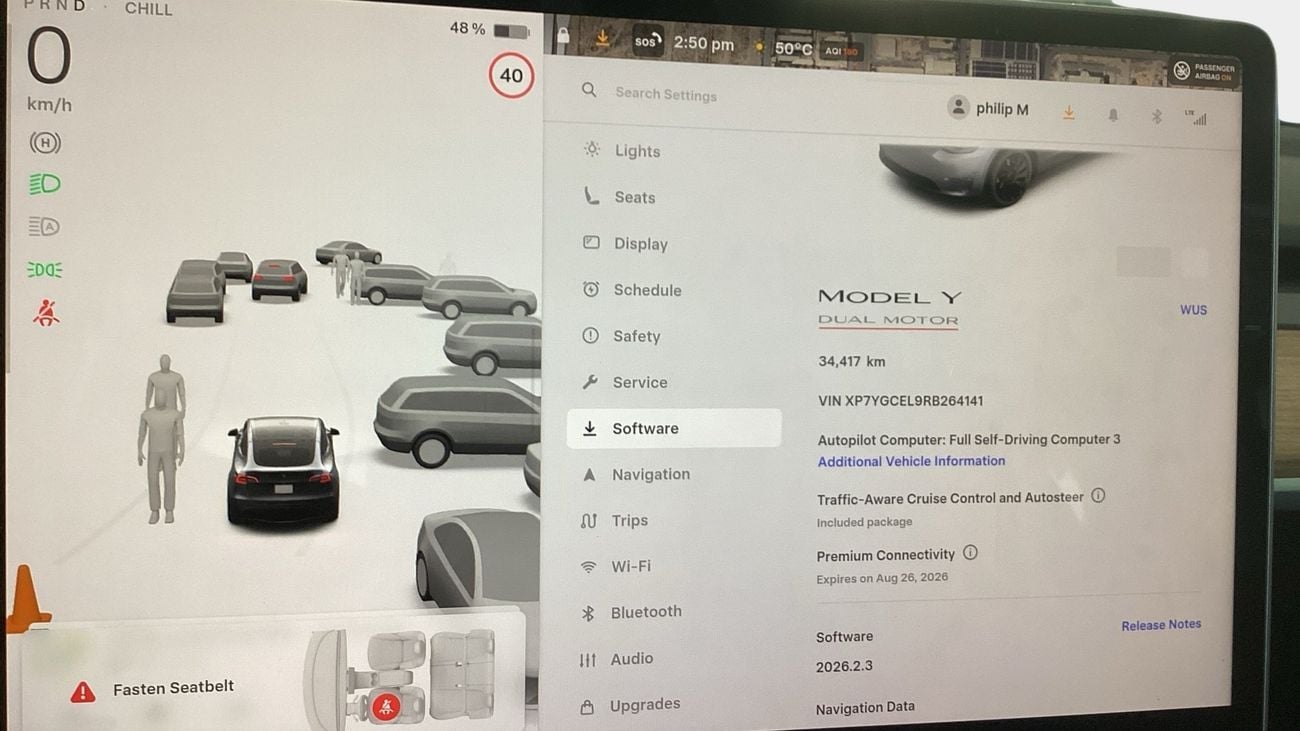This screenshot has width=1300, height=731.
Task: Tap the PRND gear selector strip
Action: tap(54, 6)
